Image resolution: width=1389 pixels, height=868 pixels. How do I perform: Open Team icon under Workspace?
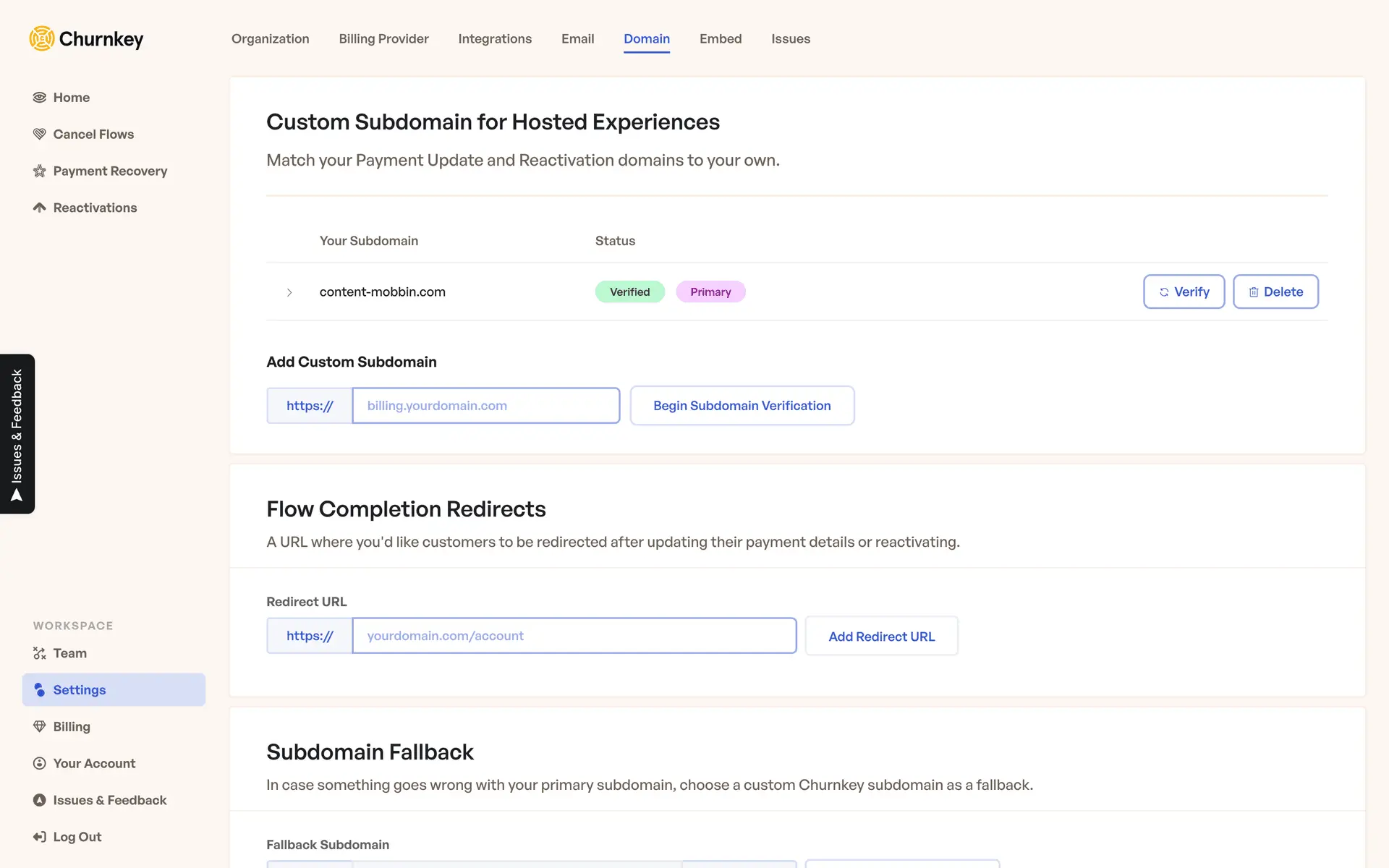point(40,654)
